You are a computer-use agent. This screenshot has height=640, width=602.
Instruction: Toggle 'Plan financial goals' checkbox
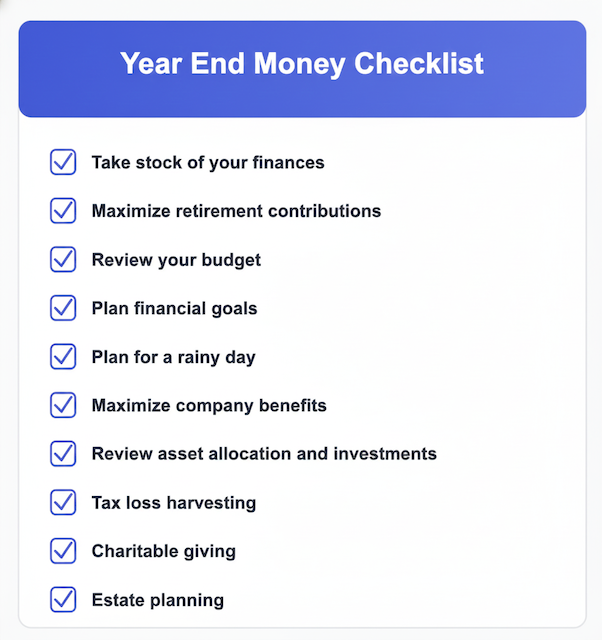(x=63, y=308)
